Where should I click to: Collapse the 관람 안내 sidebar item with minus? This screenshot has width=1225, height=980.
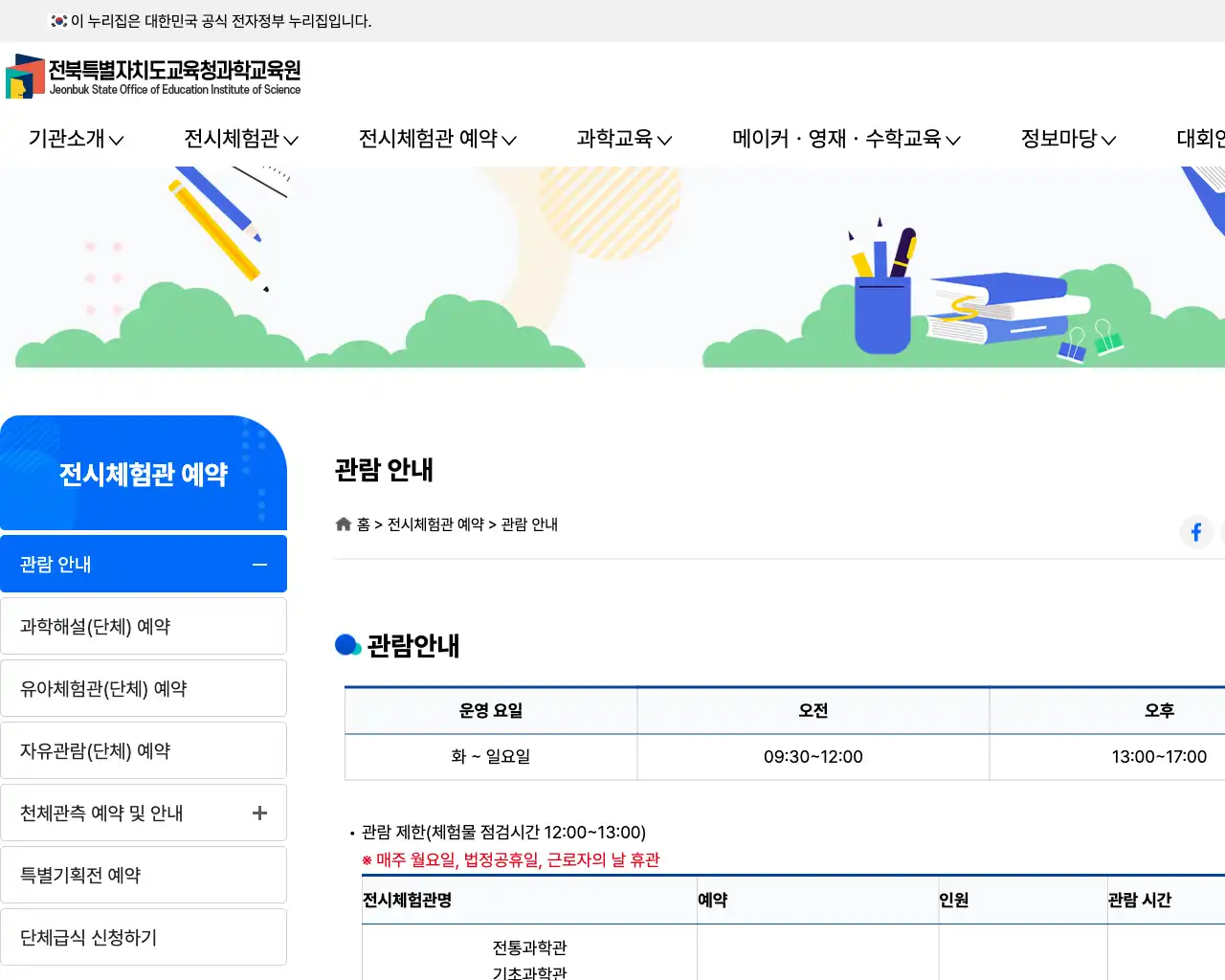pyautogui.click(x=258, y=564)
